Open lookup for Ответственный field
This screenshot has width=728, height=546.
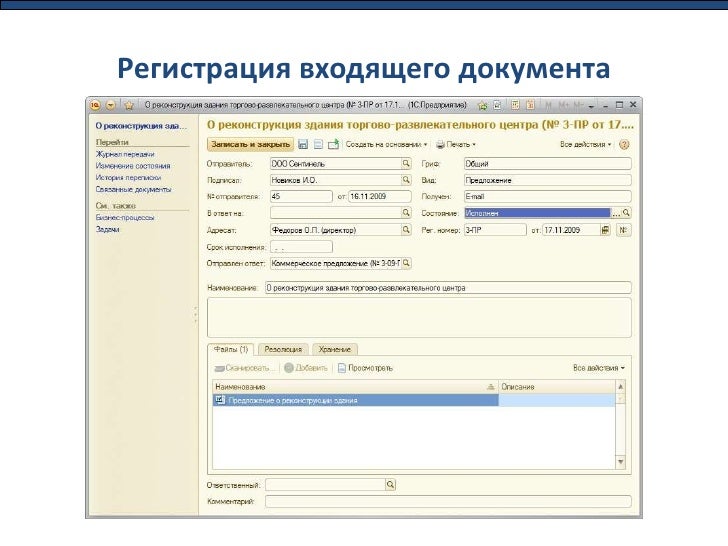point(390,485)
